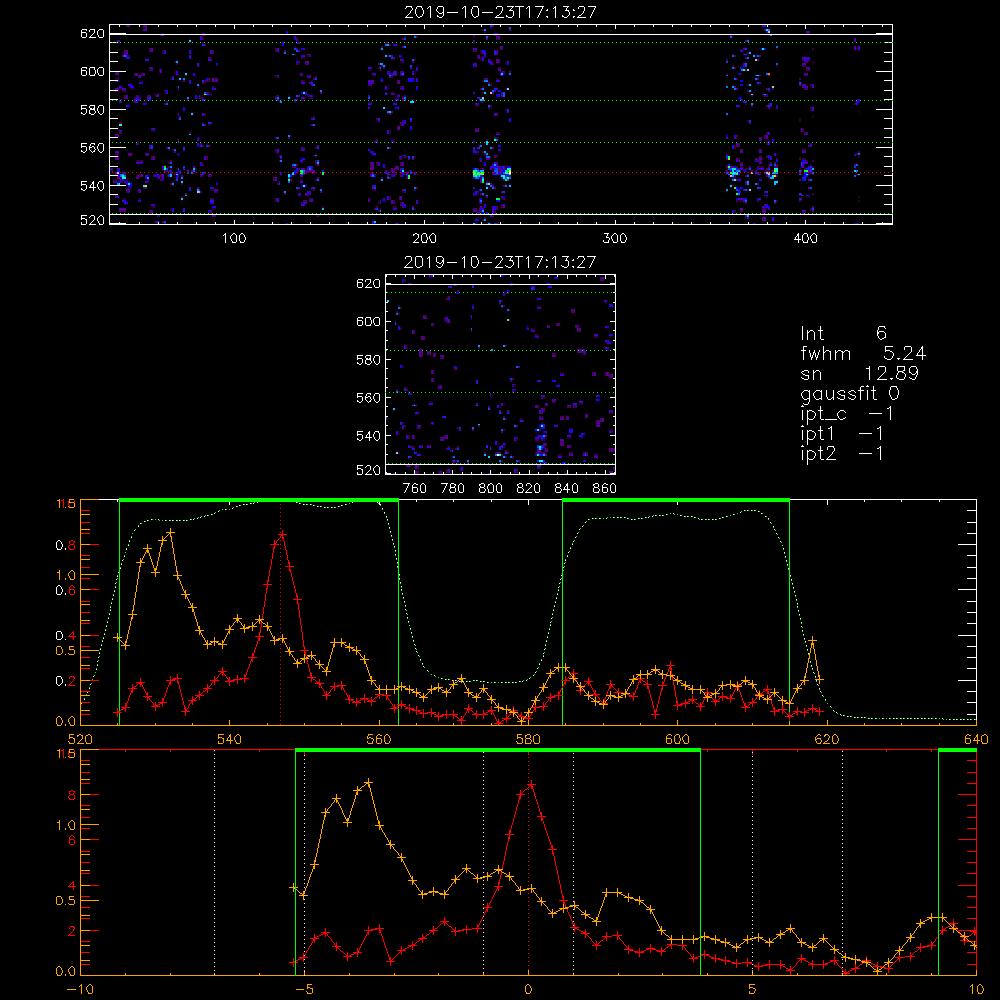Click the brightest emission blob near x=230 in the top image
This screenshot has width=1000, height=1000.
[x=478, y=173]
